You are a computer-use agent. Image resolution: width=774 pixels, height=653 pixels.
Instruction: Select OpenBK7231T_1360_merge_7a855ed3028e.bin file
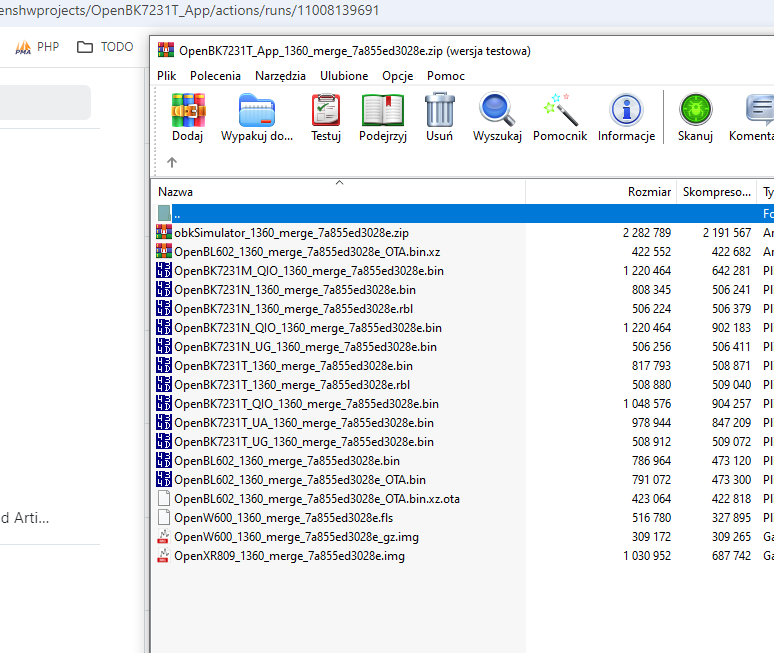click(x=293, y=366)
